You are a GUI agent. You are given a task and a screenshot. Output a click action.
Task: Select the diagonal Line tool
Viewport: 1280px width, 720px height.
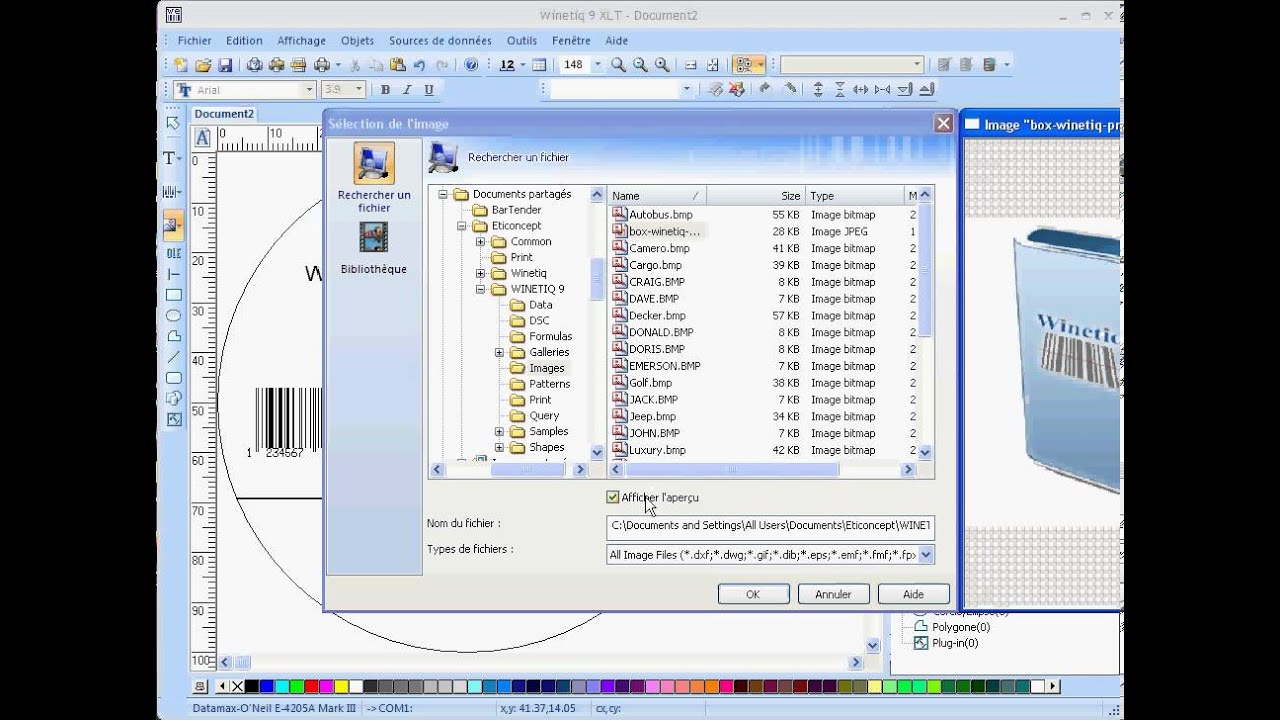(174, 357)
